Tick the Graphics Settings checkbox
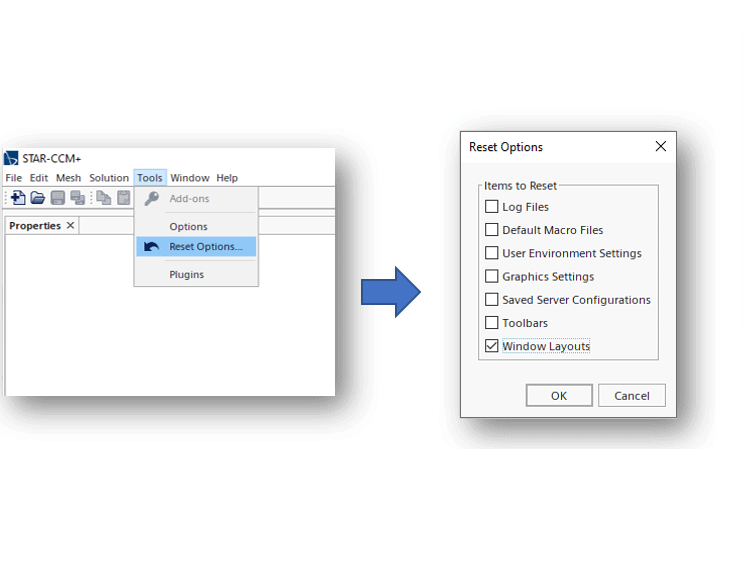Viewport: 755px width, 577px height. point(491,276)
